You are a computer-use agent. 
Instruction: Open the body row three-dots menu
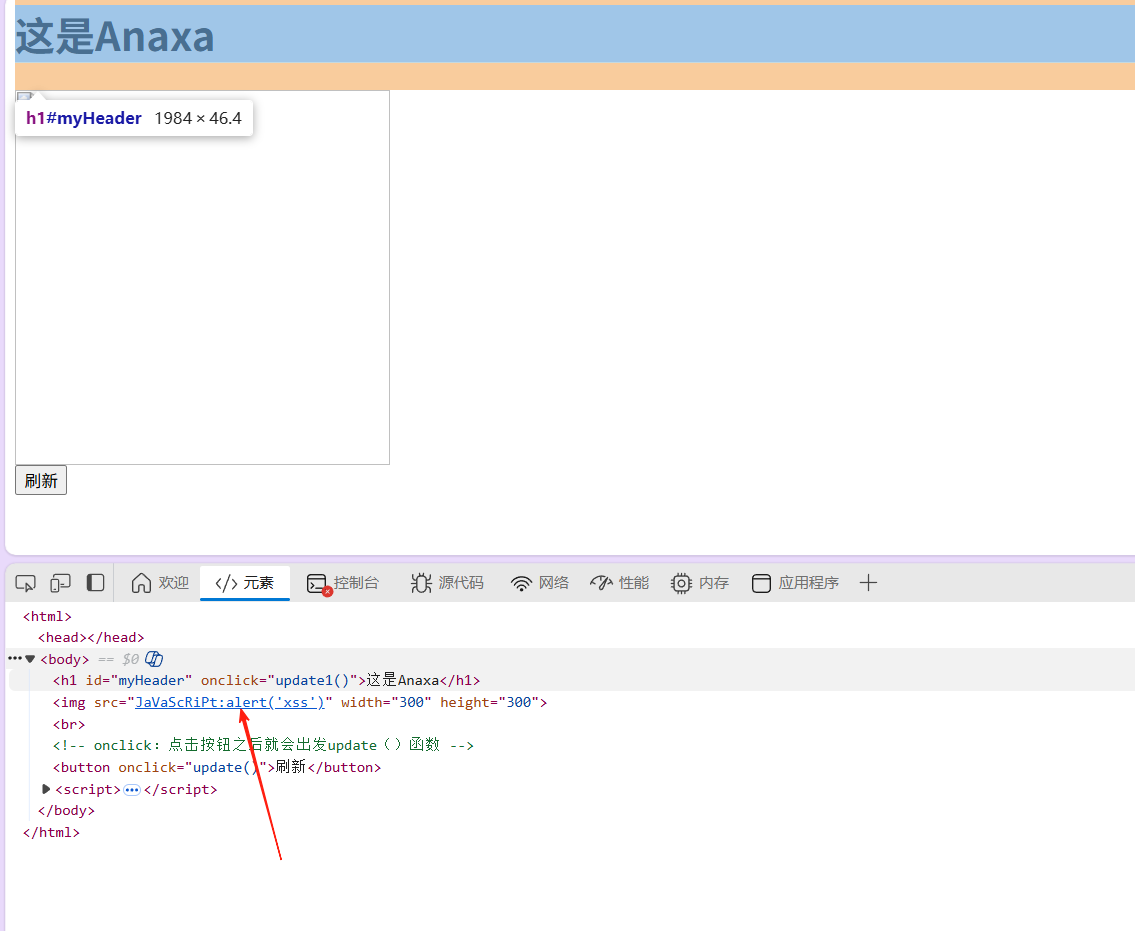point(14,659)
